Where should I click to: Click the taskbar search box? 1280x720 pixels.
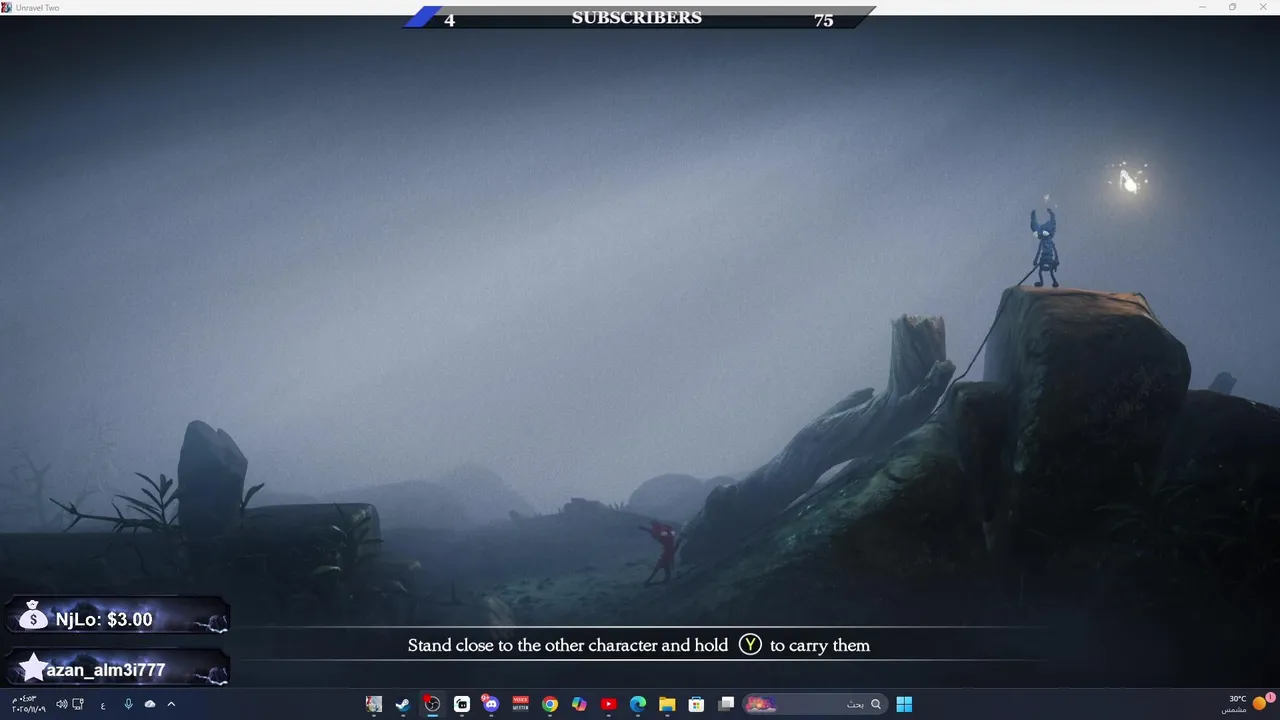[815, 704]
